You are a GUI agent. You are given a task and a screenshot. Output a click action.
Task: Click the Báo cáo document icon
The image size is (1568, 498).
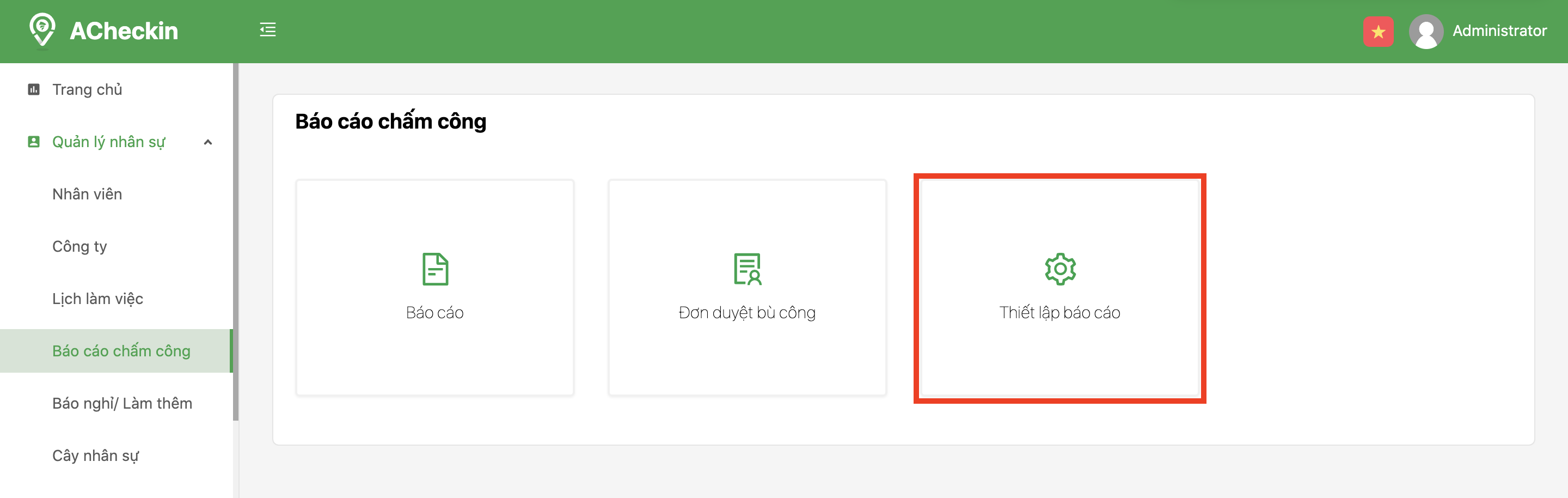(435, 269)
